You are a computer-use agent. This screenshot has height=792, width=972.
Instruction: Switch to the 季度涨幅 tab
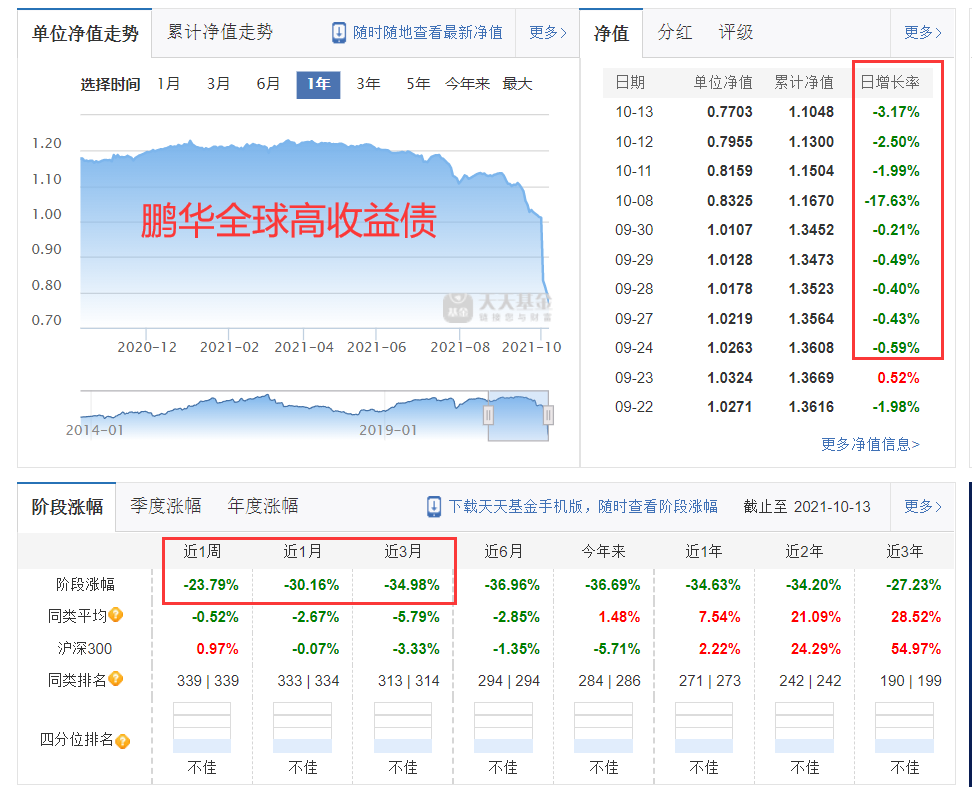[x=165, y=506]
